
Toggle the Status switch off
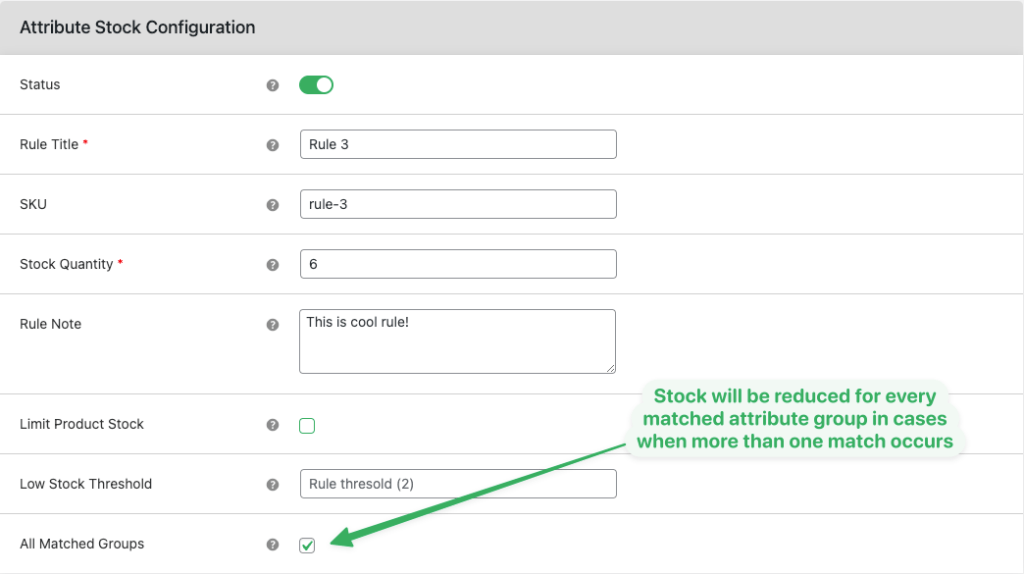coord(316,85)
